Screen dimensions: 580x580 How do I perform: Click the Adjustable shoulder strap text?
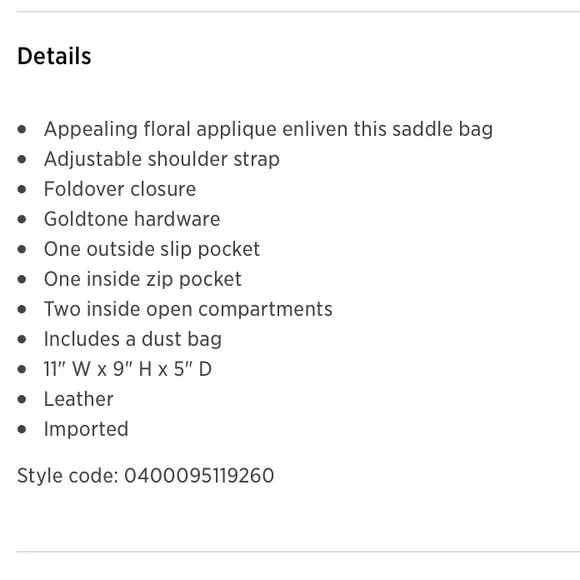pos(162,159)
